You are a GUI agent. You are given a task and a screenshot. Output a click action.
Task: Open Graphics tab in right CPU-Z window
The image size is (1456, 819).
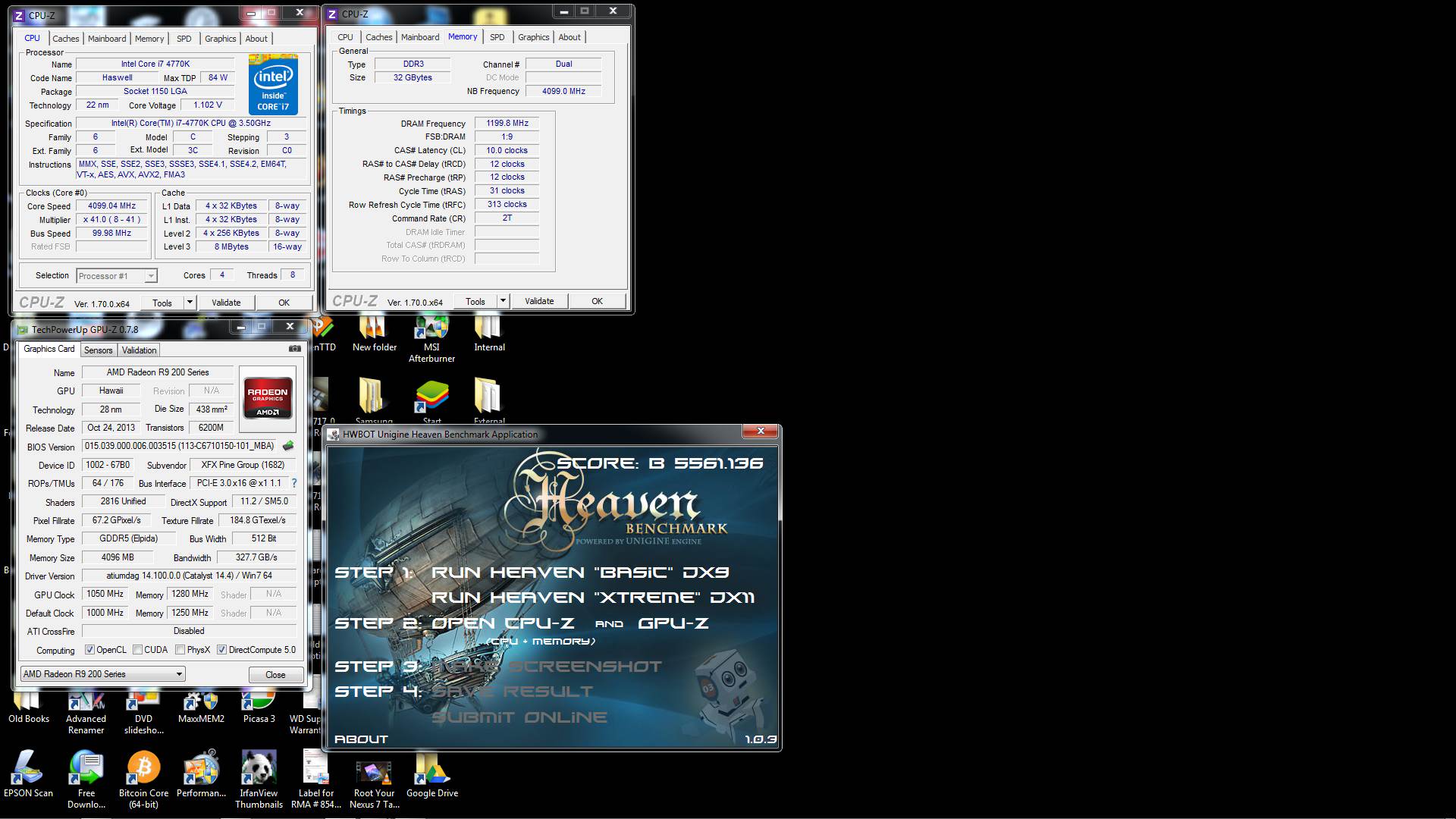pyautogui.click(x=533, y=37)
